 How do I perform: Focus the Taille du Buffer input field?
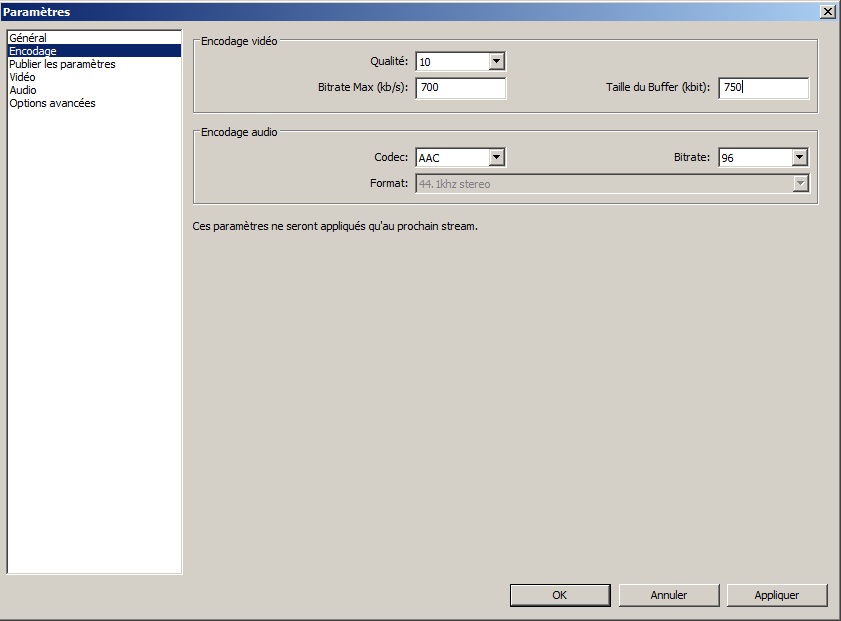[762, 88]
